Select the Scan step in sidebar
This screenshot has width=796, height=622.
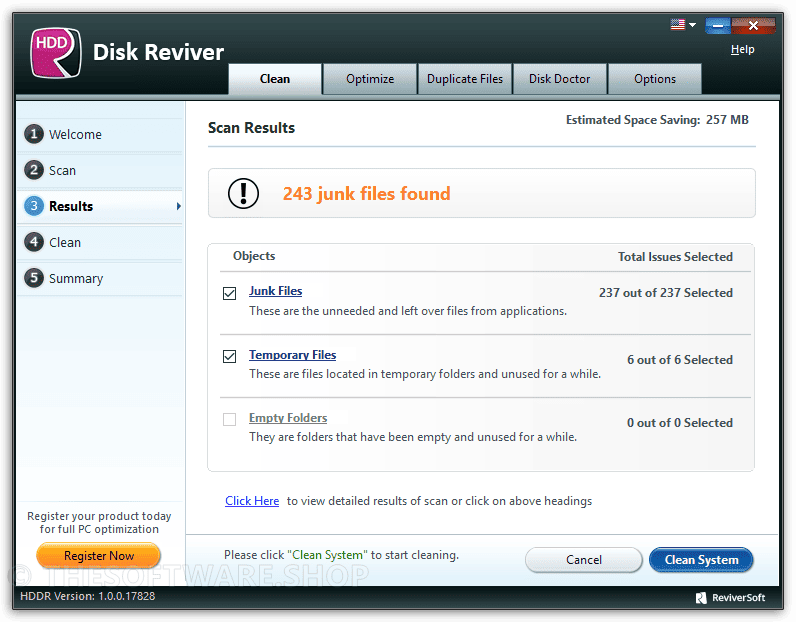coord(100,170)
